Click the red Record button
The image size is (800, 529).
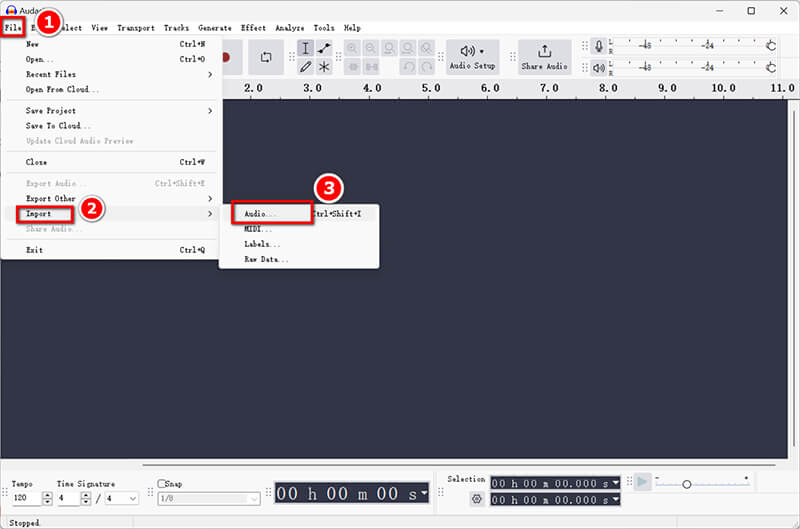click(226, 57)
